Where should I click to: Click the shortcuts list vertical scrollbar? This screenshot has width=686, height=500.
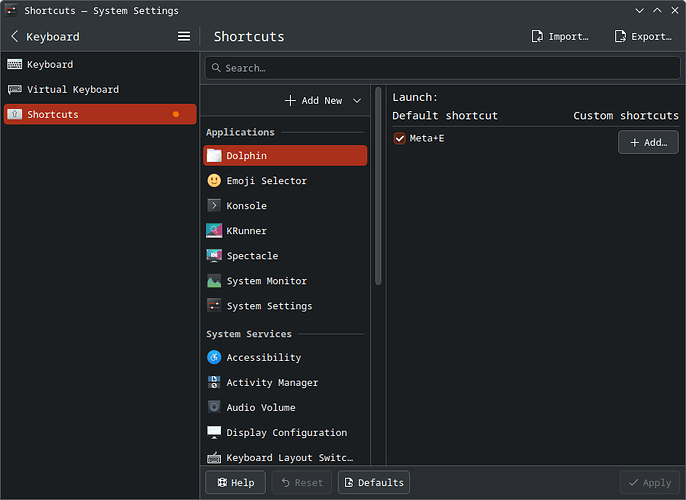pyautogui.click(x=378, y=186)
